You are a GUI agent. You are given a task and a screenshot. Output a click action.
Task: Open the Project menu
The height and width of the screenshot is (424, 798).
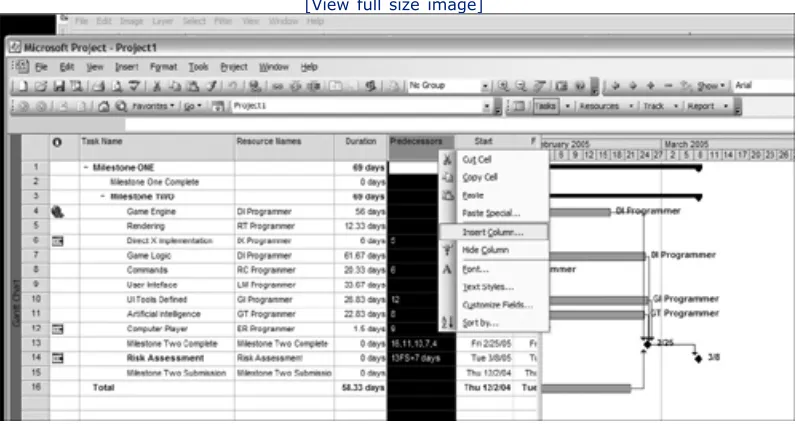pyautogui.click(x=234, y=67)
